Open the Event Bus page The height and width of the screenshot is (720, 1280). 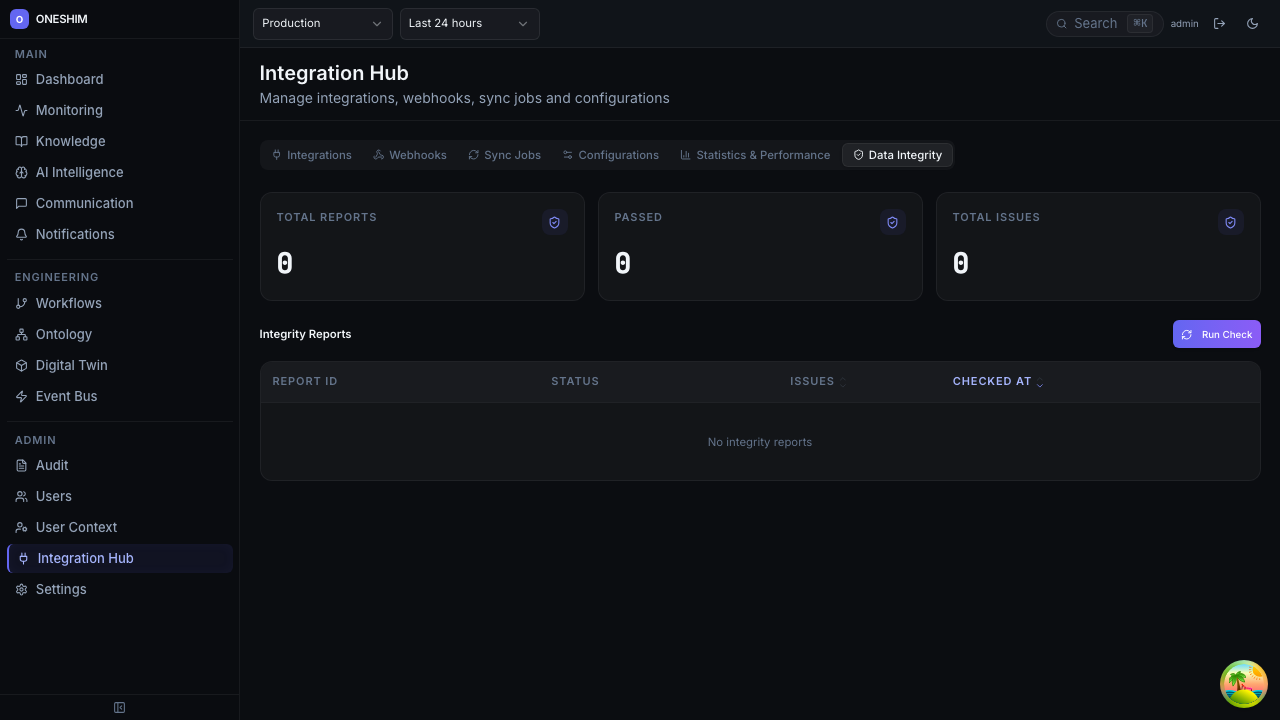tap(66, 396)
